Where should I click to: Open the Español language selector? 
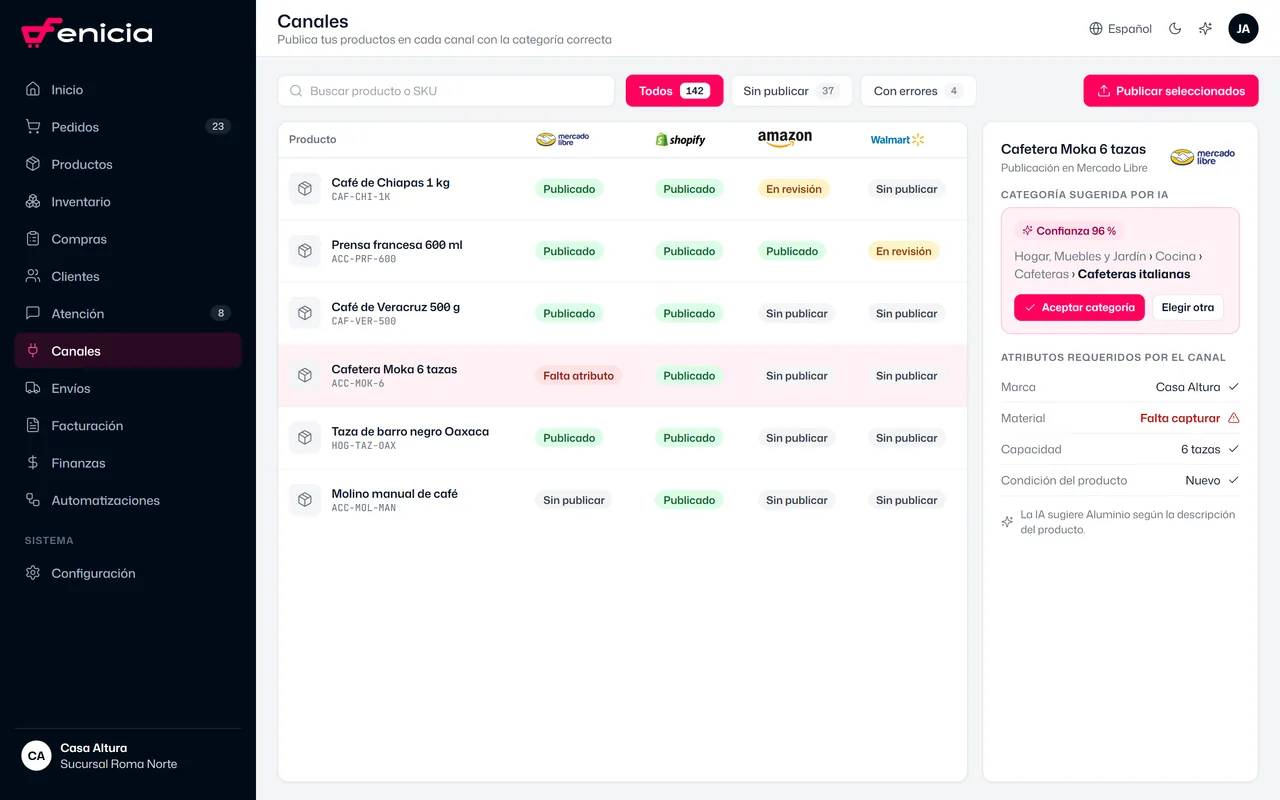point(1120,29)
